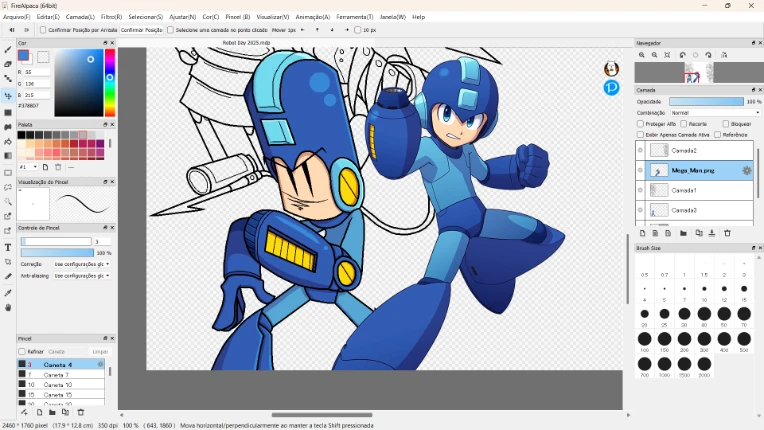Screen dimensions: 764x430
Task: Rotate canvas right in Navigator
Action: pyautogui.click(x=708, y=55)
